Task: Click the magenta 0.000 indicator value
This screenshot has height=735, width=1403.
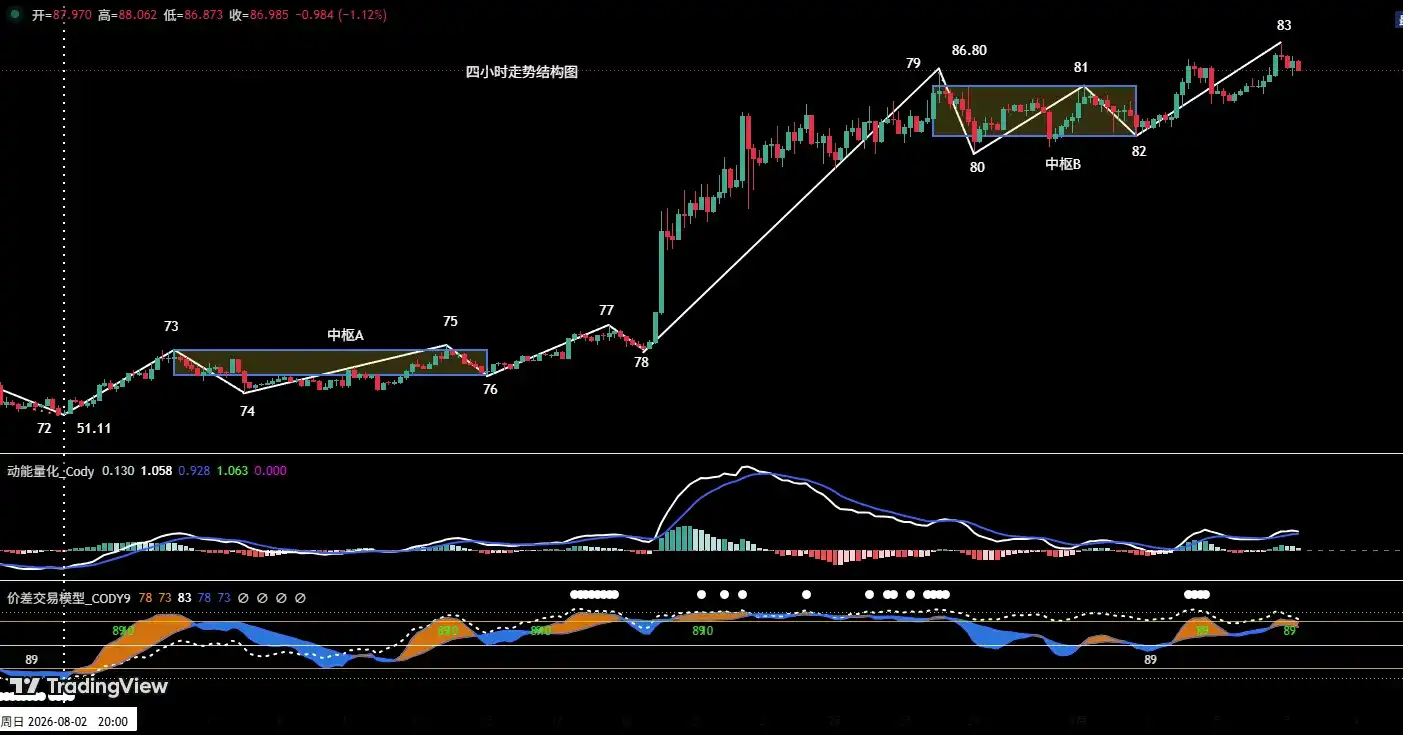Action: coord(271,471)
